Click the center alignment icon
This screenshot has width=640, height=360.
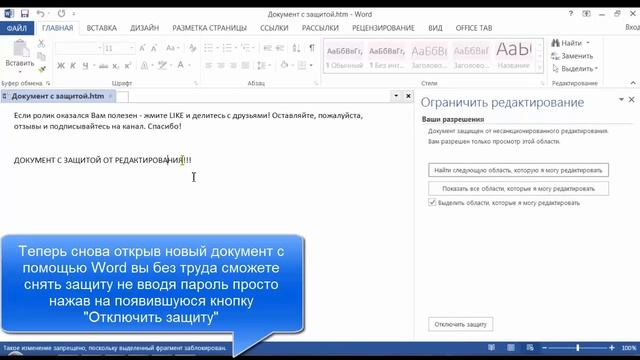click(221, 65)
